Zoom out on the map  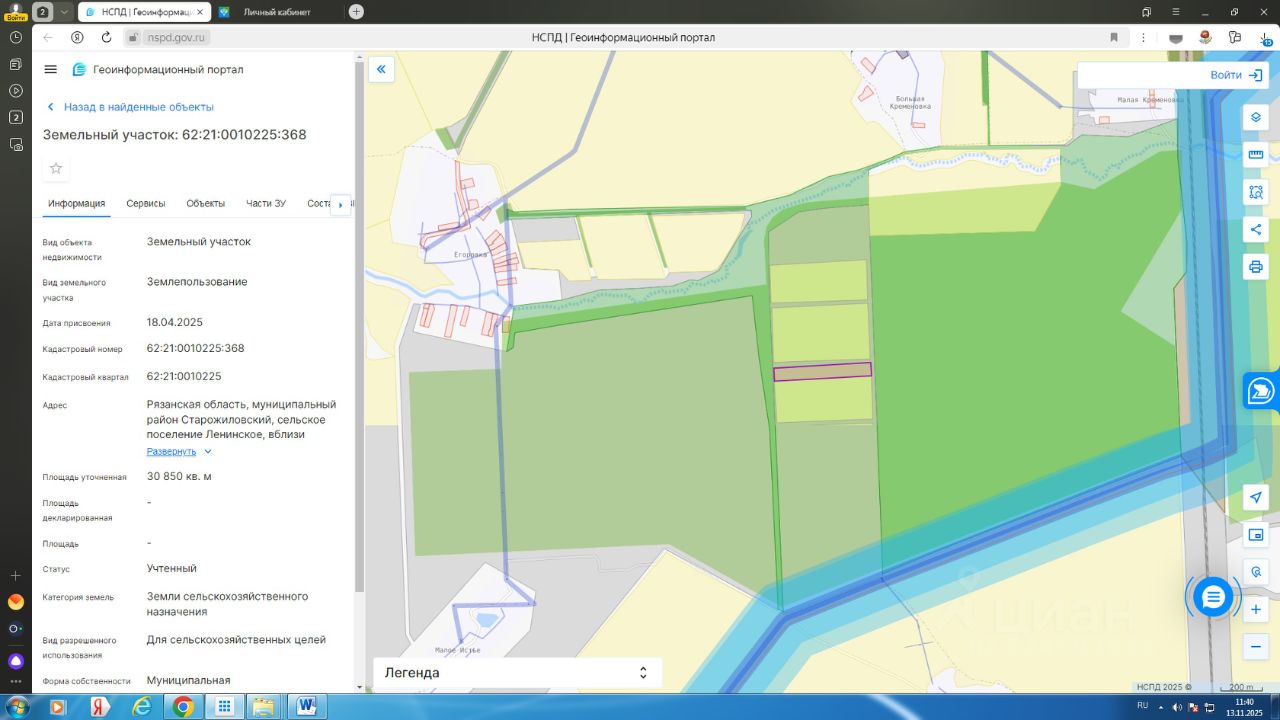click(x=1256, y=646)
